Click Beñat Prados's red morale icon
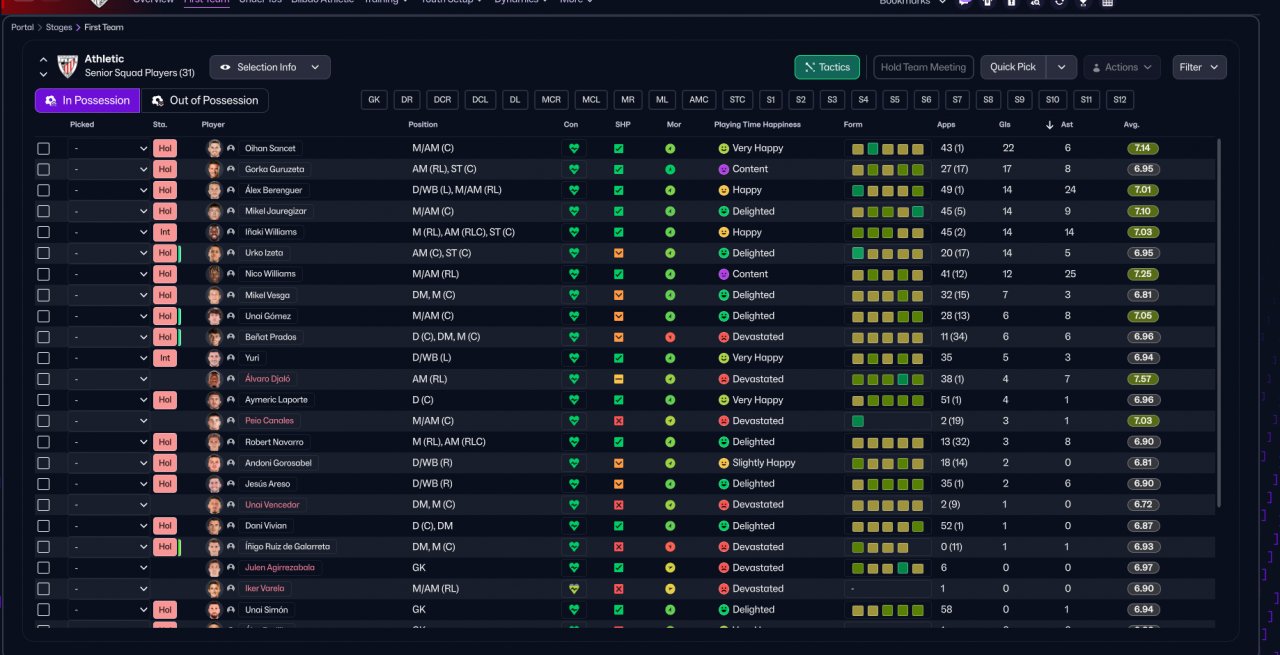Viewport: 1280px width, 655px height. (670, 337)
